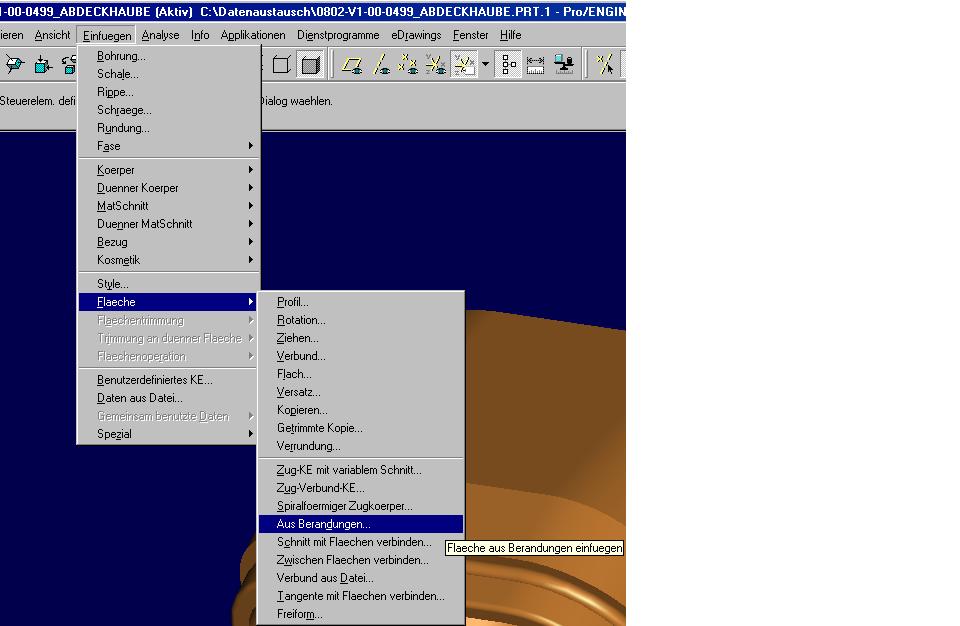Click the highlighted Aus Berandungen... entry
The width and height of the screenshot is (960, 626).
(361, 524)
